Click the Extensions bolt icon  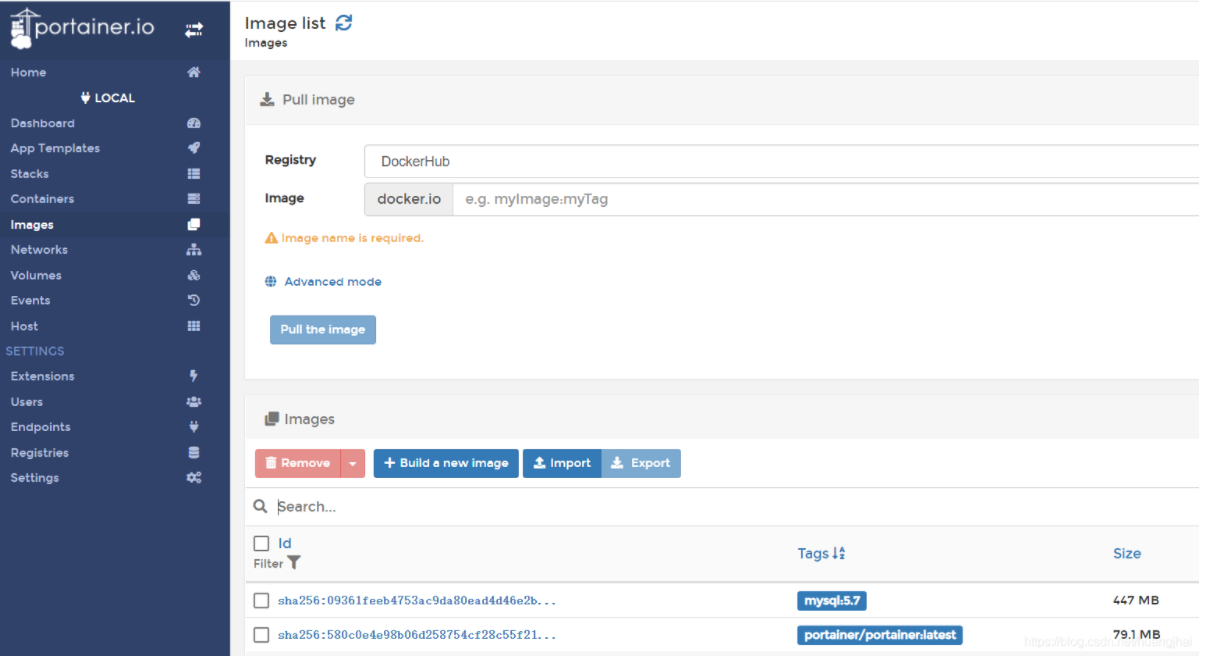pyautogui.click(x=194, y=376)
